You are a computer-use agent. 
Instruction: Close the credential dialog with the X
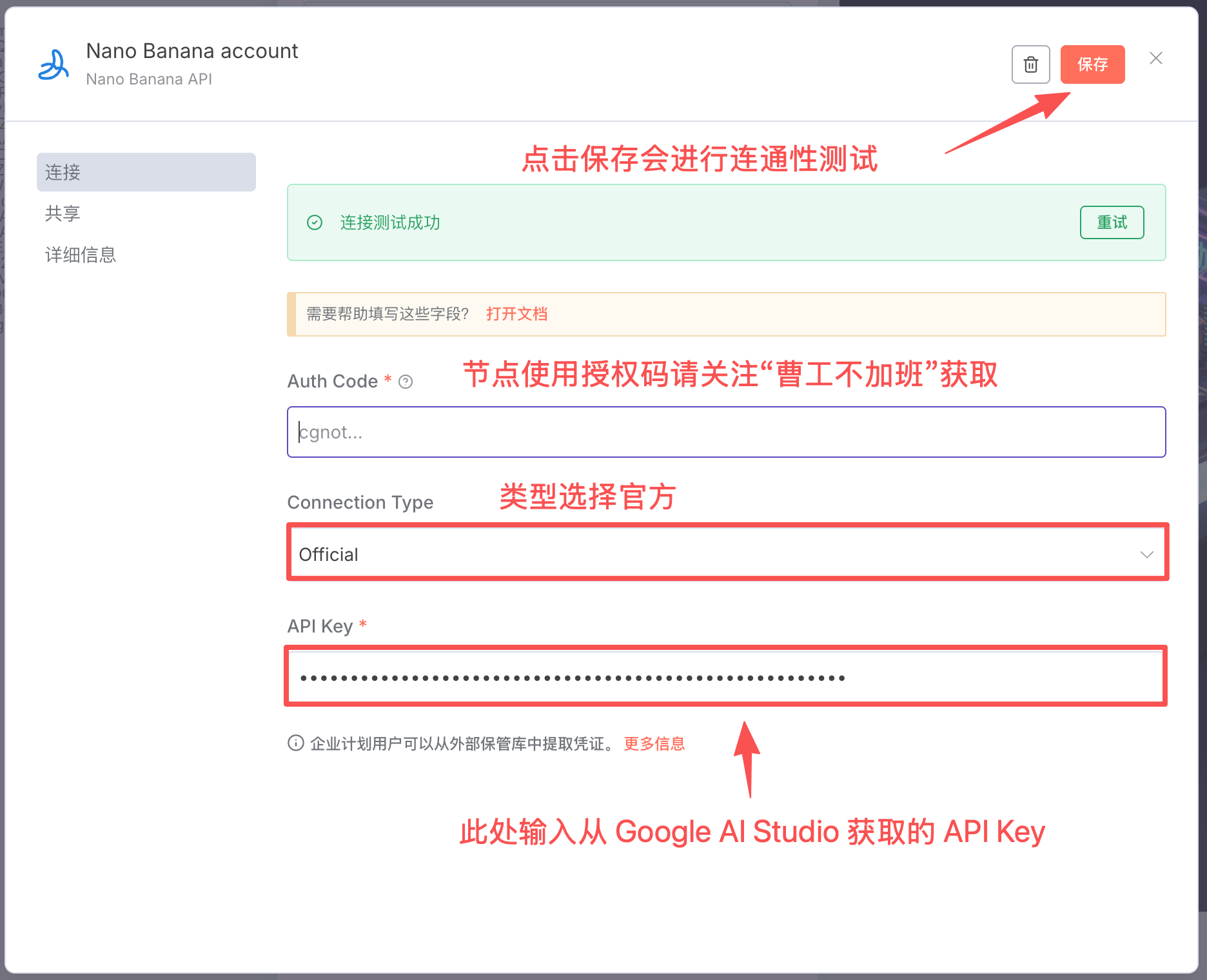tap(1155, 59)
